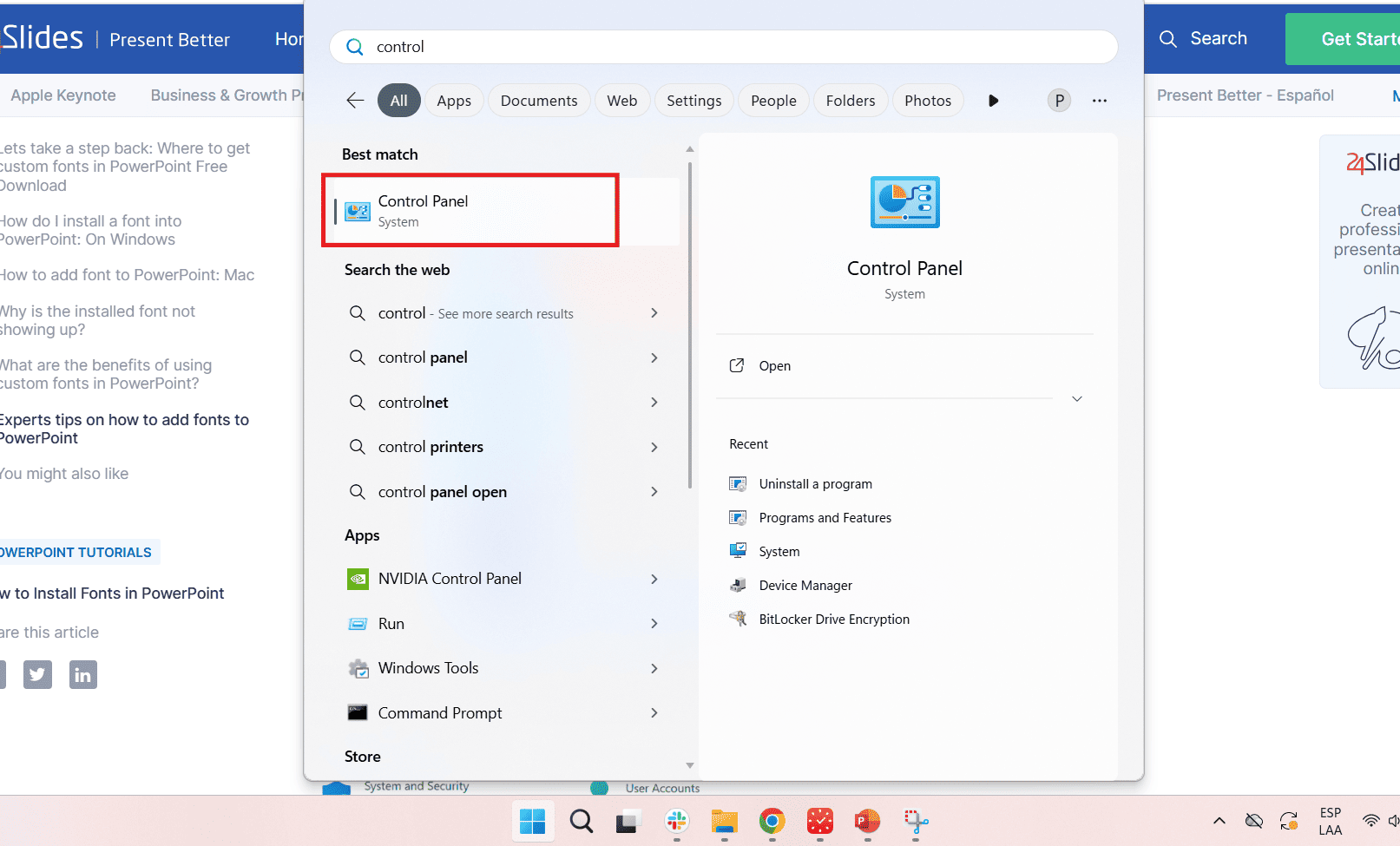Viewport: 1400px width, 846px height.
Task: Switch to the Apps filter tab
Action: (x=454, y=101)
